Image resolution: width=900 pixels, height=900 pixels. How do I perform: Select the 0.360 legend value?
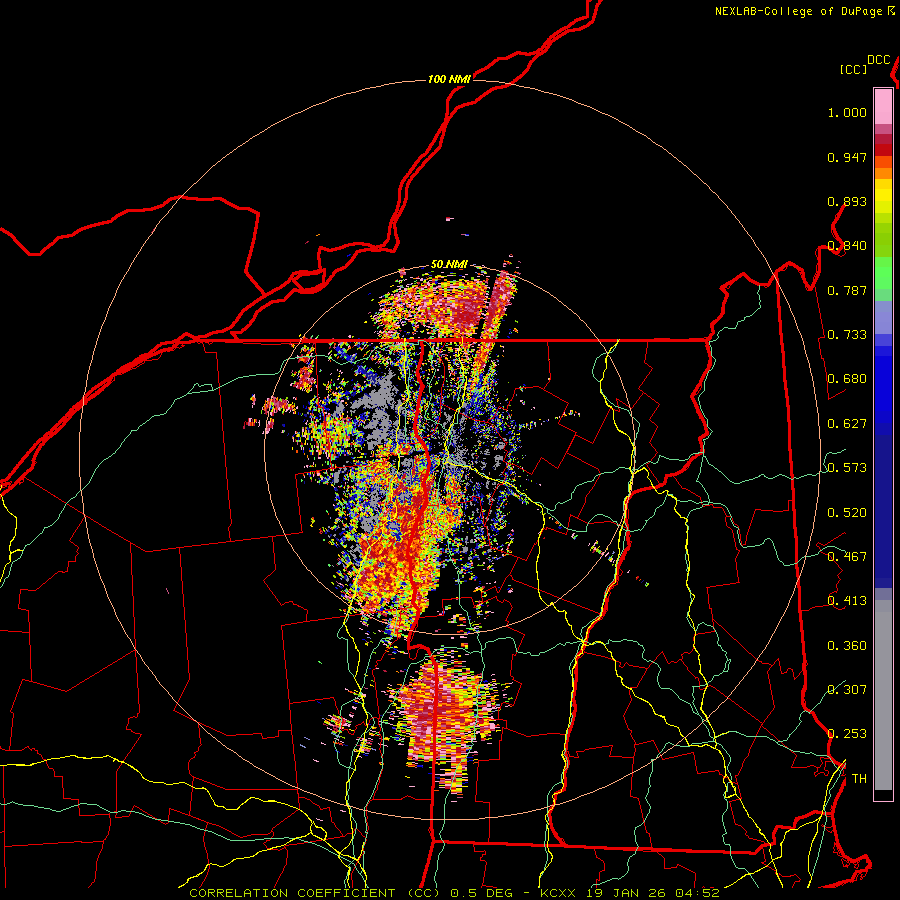tap(847, 646)
